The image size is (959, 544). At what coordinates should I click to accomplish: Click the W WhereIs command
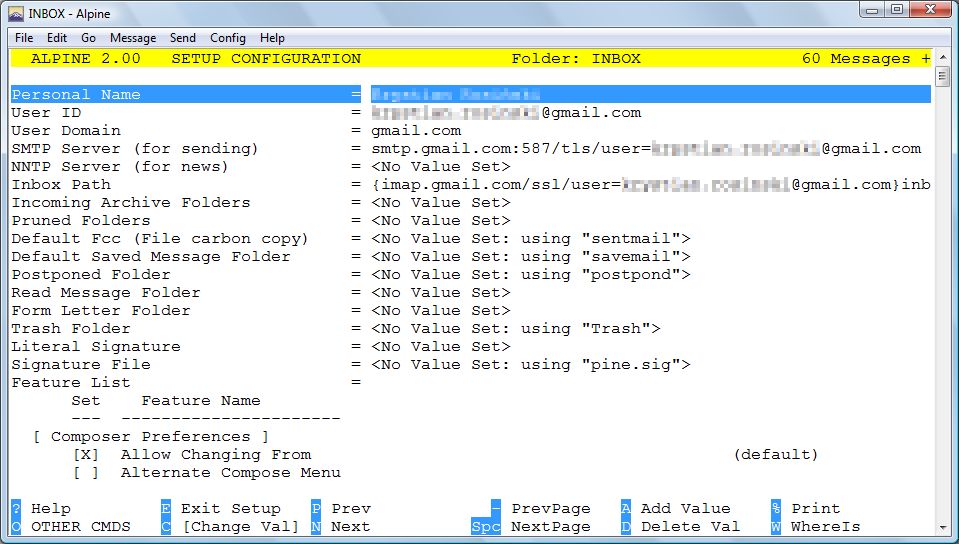click(816, 526)
